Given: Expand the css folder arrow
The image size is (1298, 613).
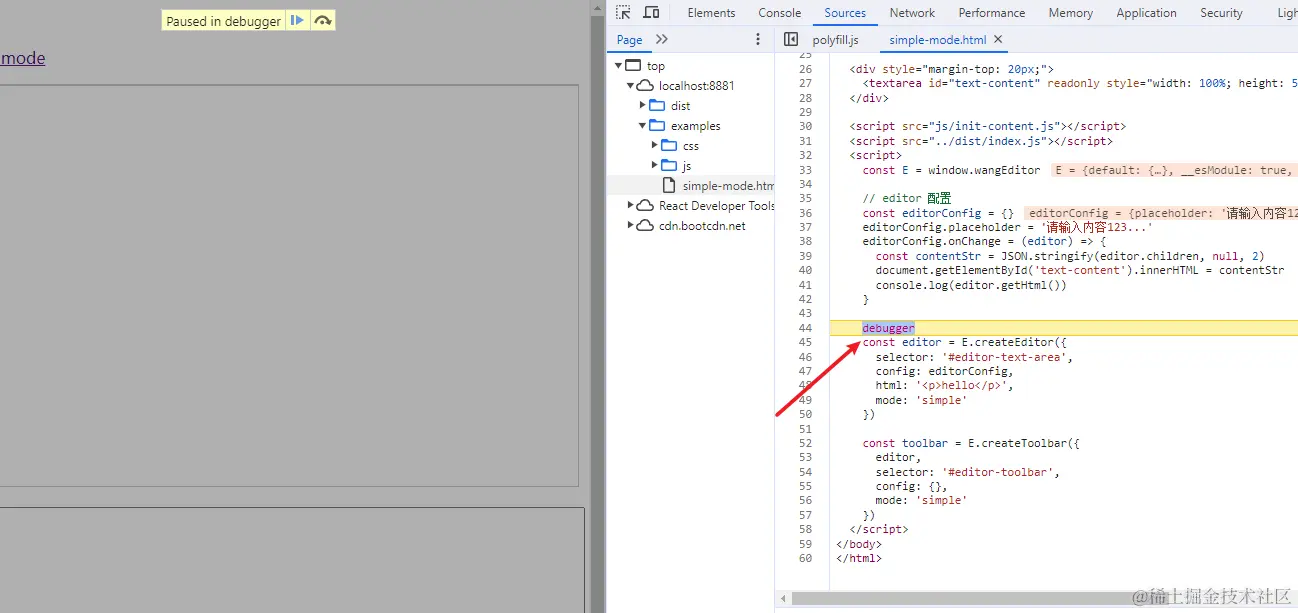Looking at the screenshot, I should coord(655,145).
